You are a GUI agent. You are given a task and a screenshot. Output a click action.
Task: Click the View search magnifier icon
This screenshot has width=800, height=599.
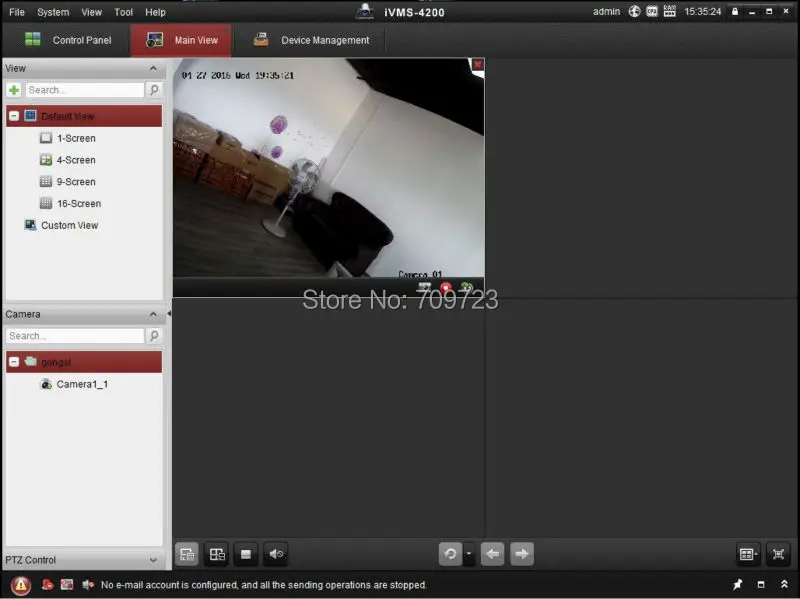point(154,90)
